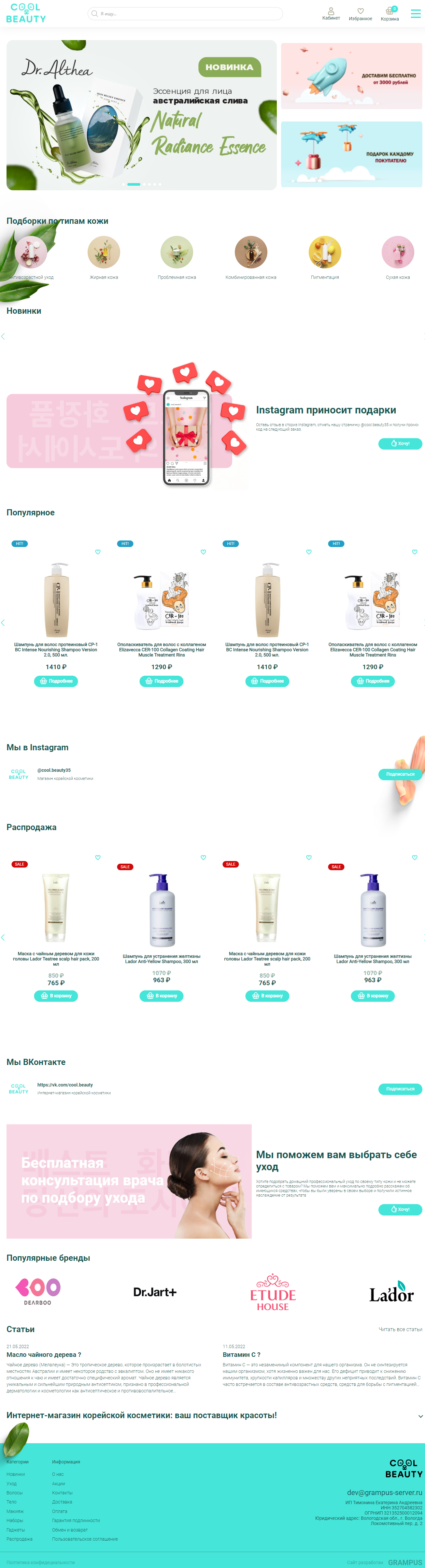Open the hamburger menu in header
The height and width of the screenshot is (1568, 425).
click(x=415, y=13)
